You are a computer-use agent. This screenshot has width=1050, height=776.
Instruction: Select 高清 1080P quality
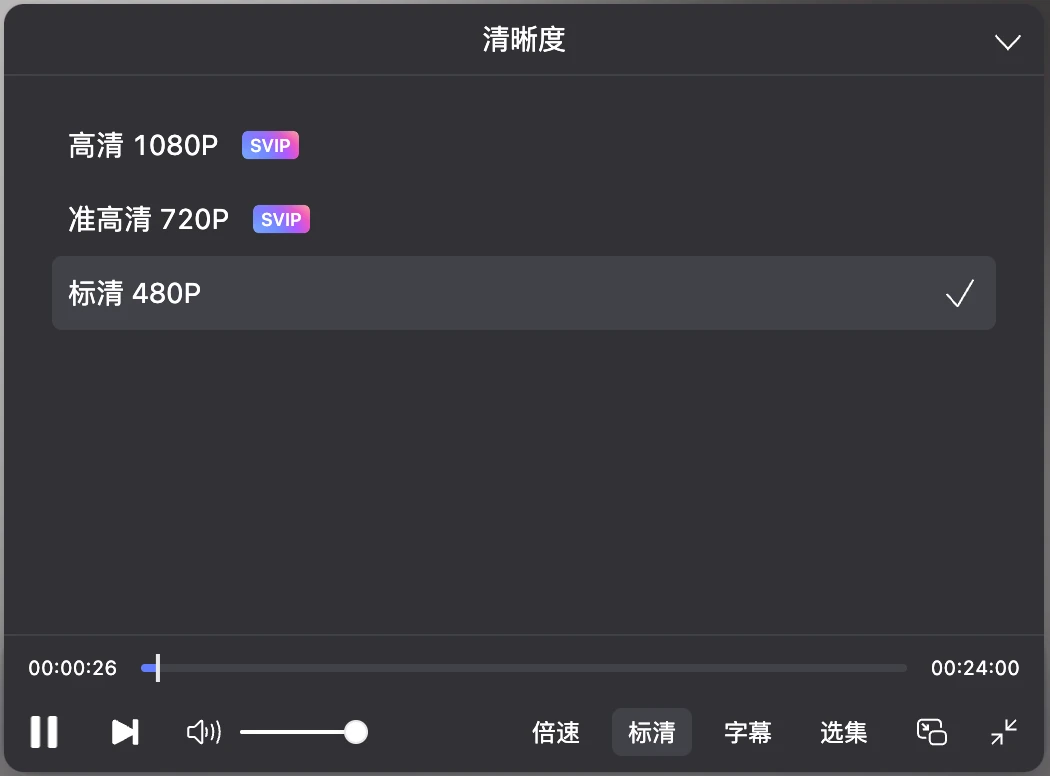(x=143, y=146)
